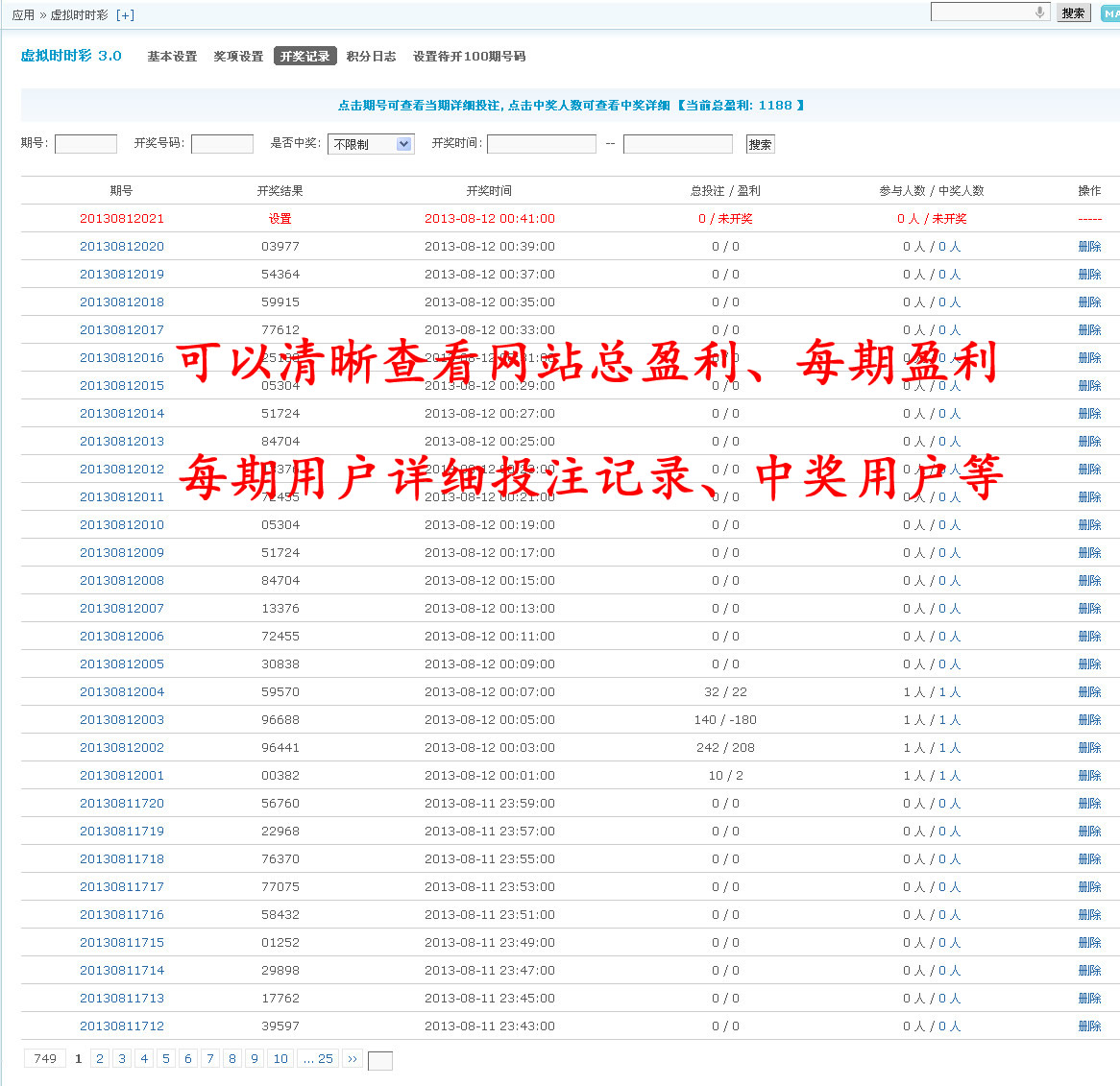Select the 开奖记录 tab
This screenshot has height=1086, width=1120.
[305, 57]
